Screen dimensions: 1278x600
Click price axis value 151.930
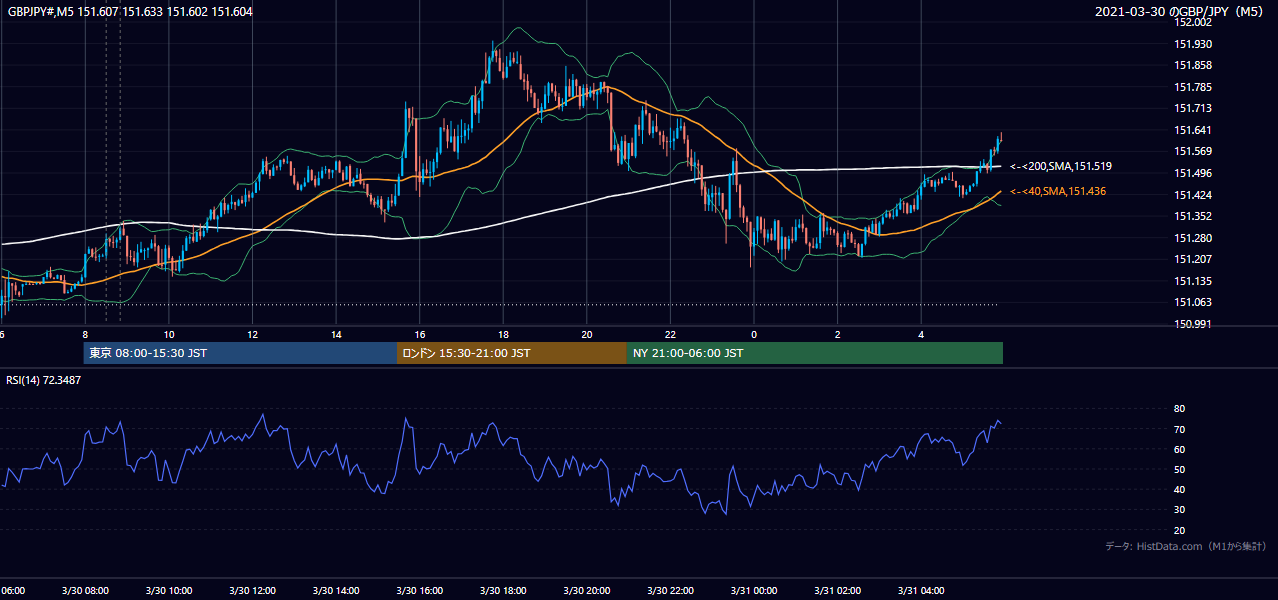[x=1192, y=44]
